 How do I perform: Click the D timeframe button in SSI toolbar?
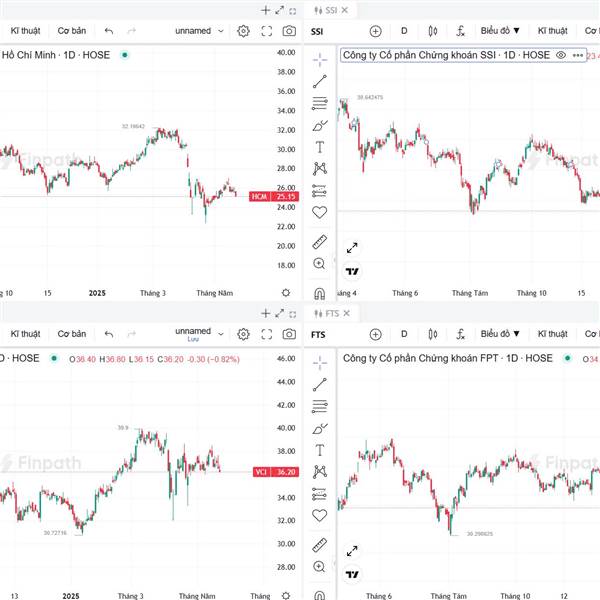pos(404,31)
